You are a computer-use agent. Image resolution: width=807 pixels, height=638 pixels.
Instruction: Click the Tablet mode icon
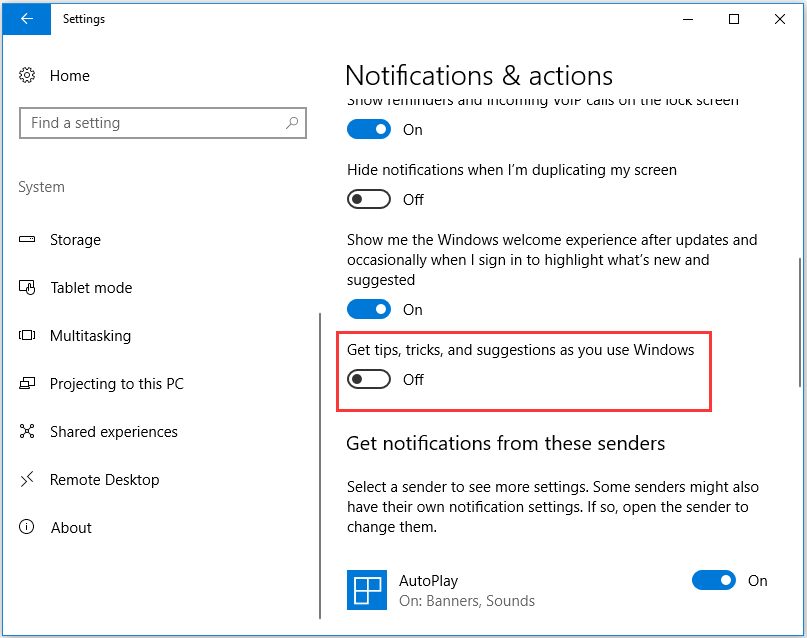click(x=28, y=288)
